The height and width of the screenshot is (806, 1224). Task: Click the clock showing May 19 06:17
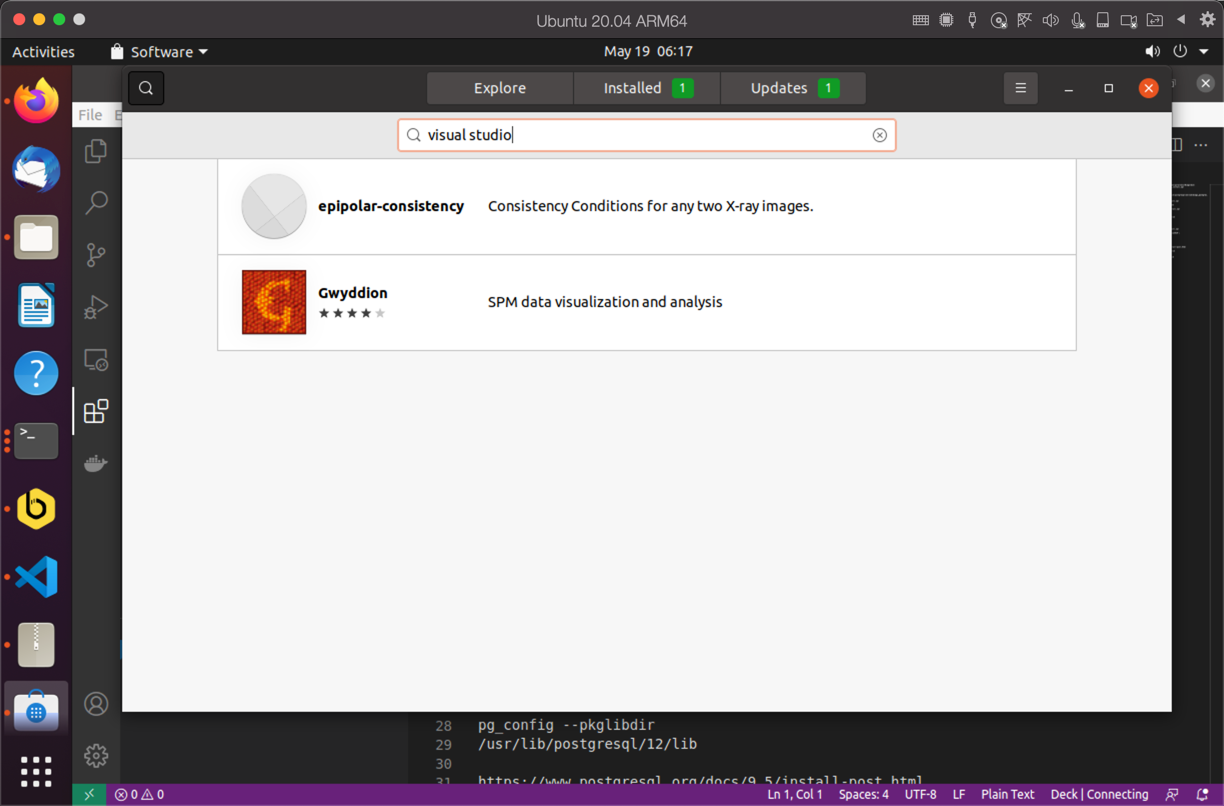tap(648, 52)
